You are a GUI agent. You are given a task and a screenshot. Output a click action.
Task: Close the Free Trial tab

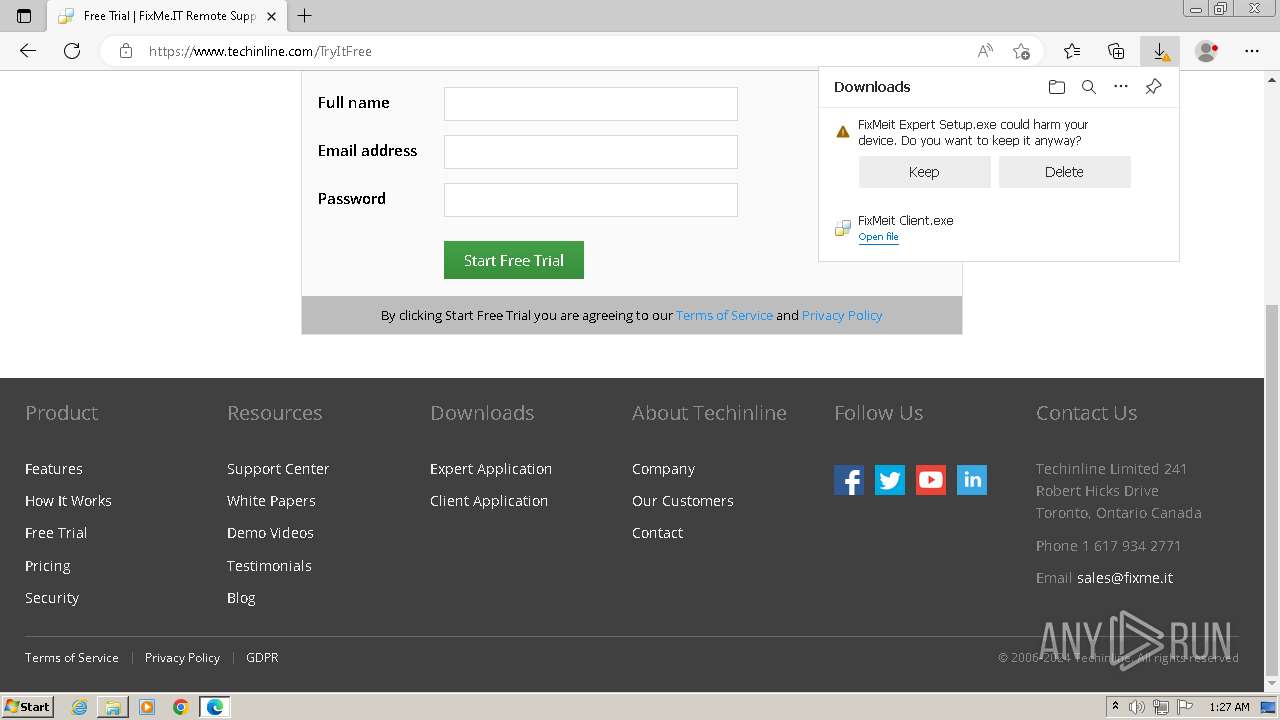click(x=271, y=16)
